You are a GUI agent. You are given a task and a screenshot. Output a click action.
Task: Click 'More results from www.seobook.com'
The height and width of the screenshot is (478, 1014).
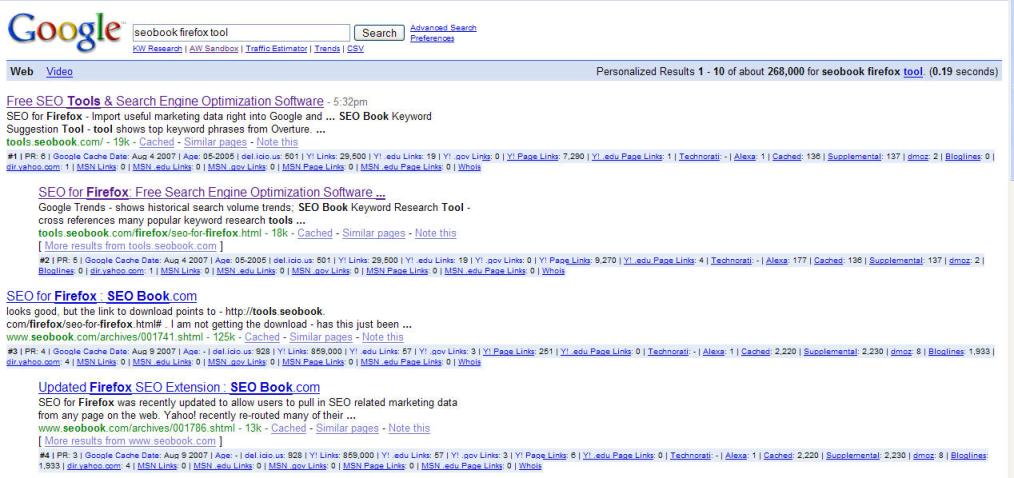pyautogui.click(x=129, y=441)
